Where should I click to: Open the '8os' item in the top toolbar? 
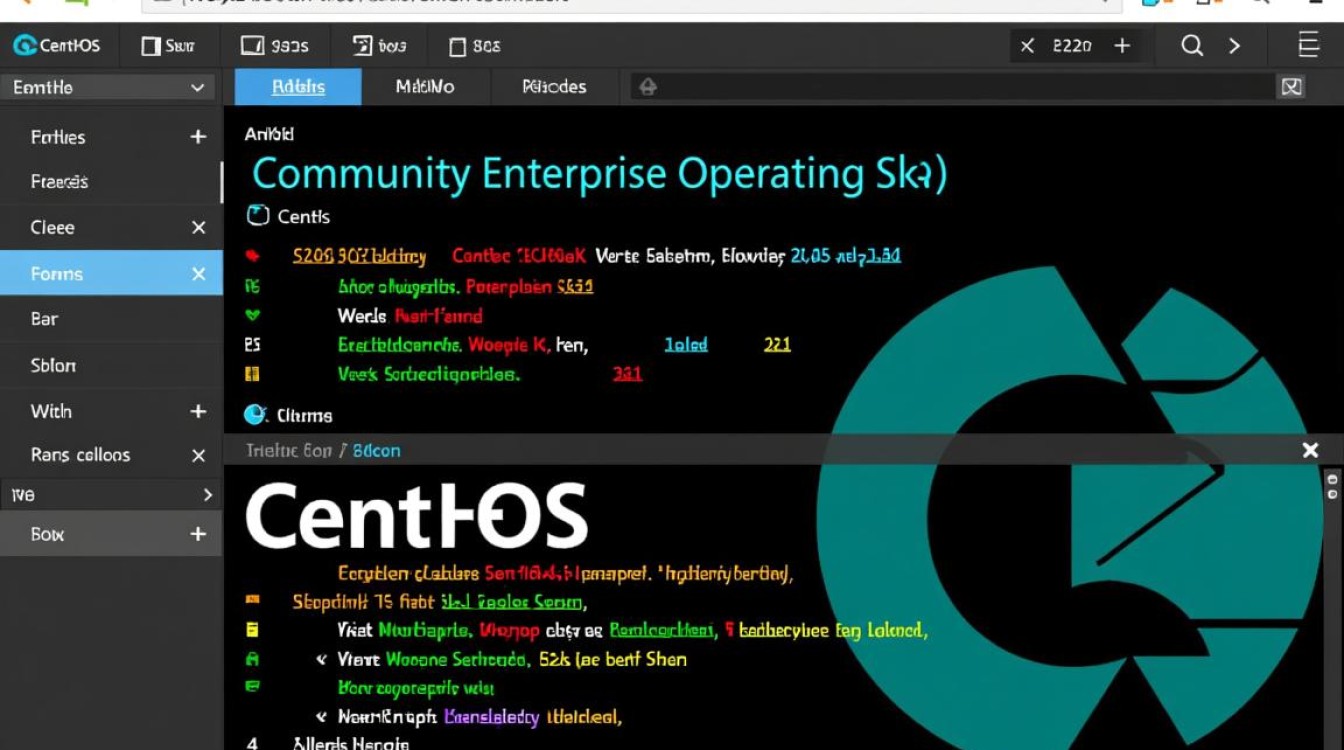click(475, 46)
